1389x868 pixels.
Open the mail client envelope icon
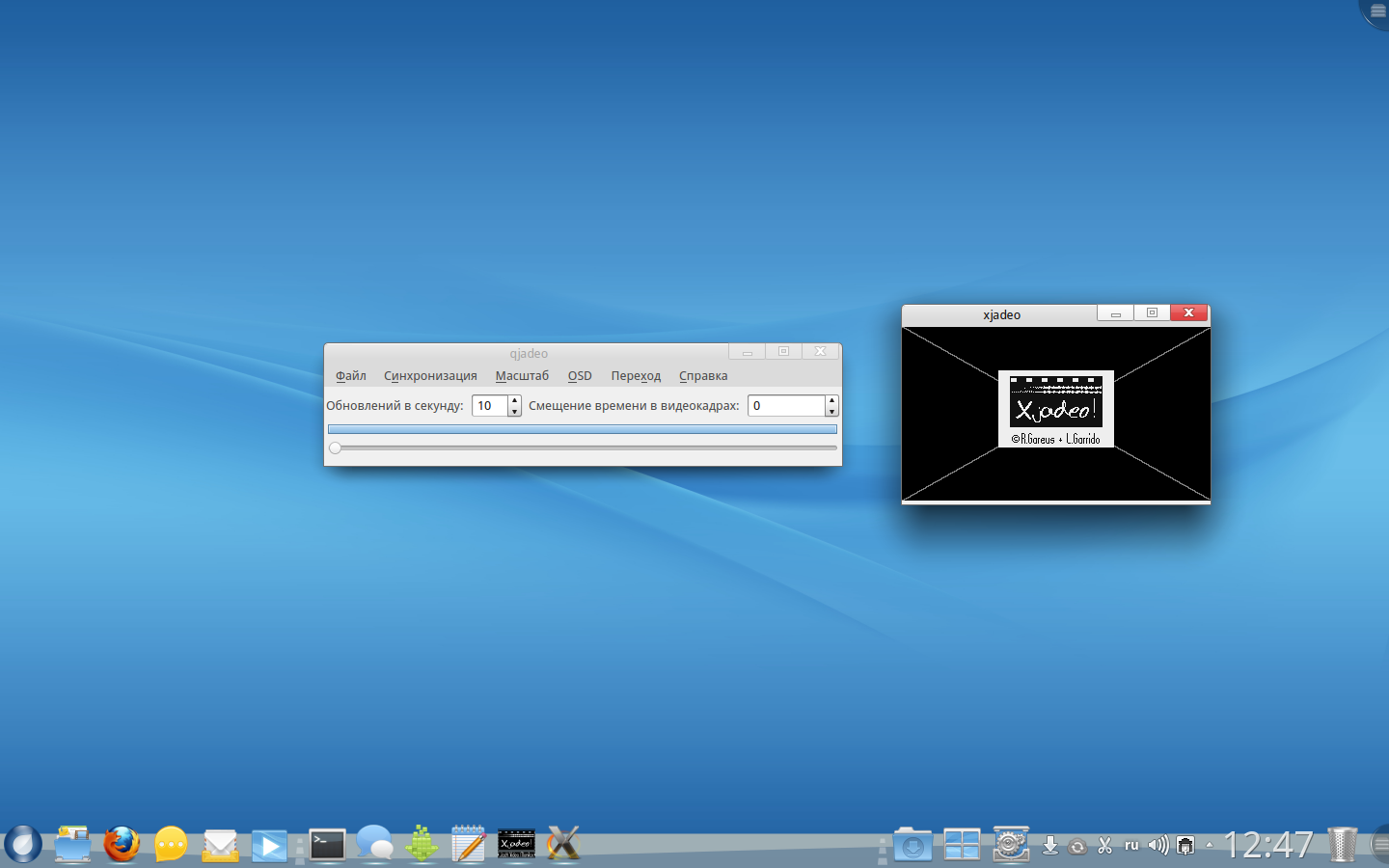pos(221,846)
